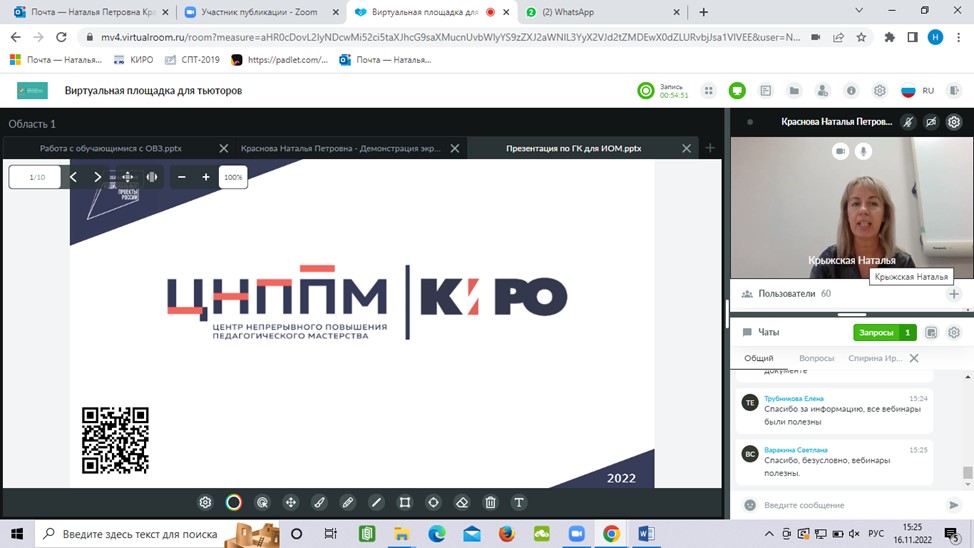The width and height of the screenshot is (974, 548).
Task: Click the Введите сообщение chat input
Action: click(x=851, y=505)
